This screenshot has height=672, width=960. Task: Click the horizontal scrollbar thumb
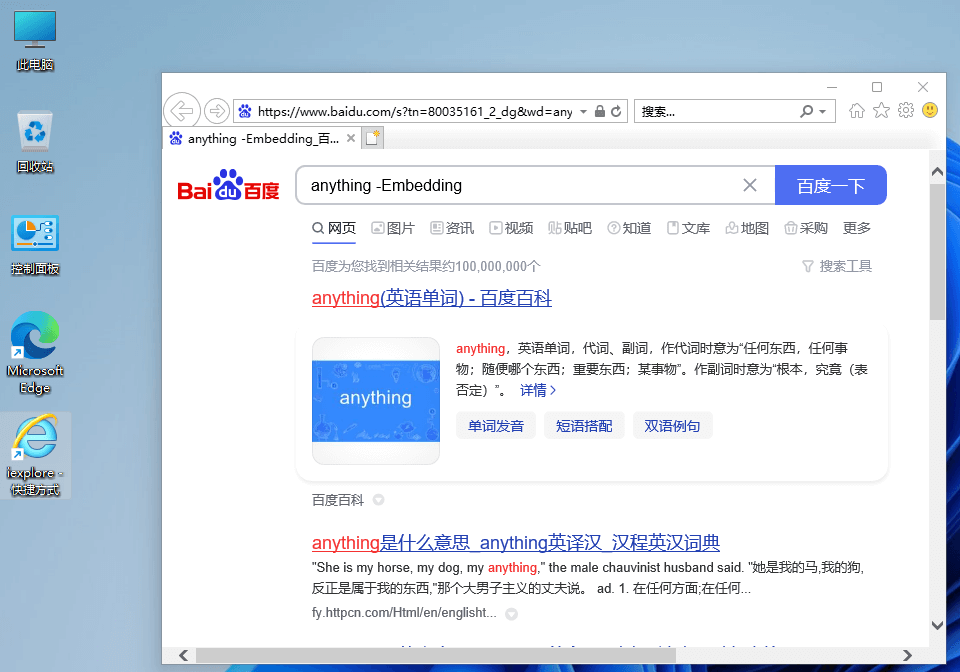[x=436, y=655]
